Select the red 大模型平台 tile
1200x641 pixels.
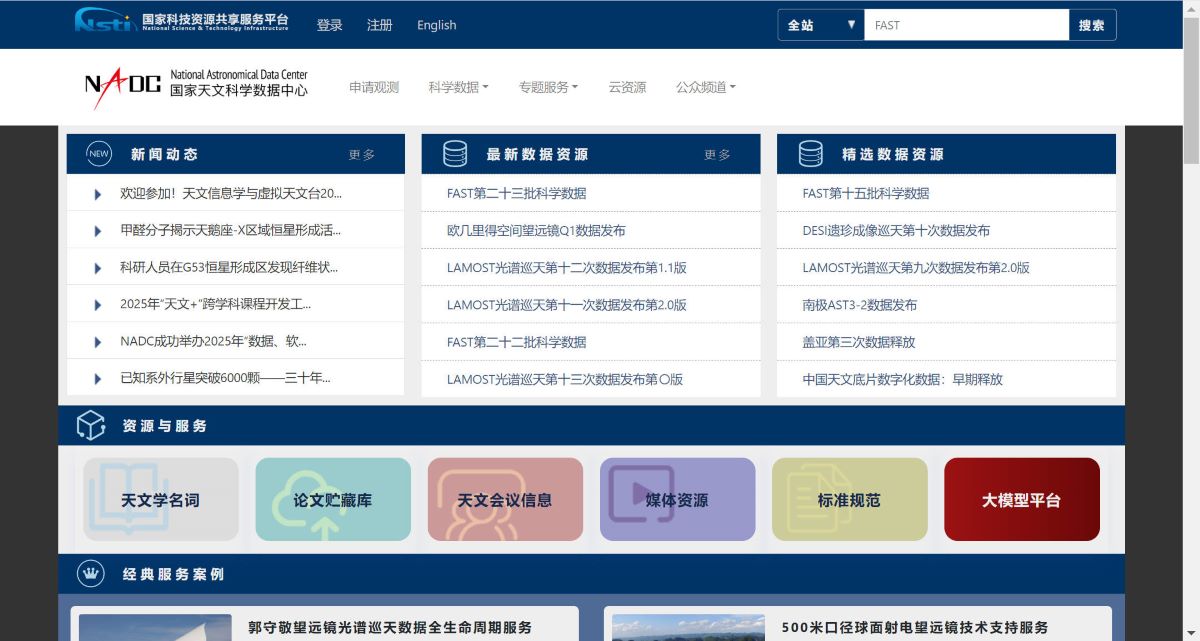[1021, 500]
